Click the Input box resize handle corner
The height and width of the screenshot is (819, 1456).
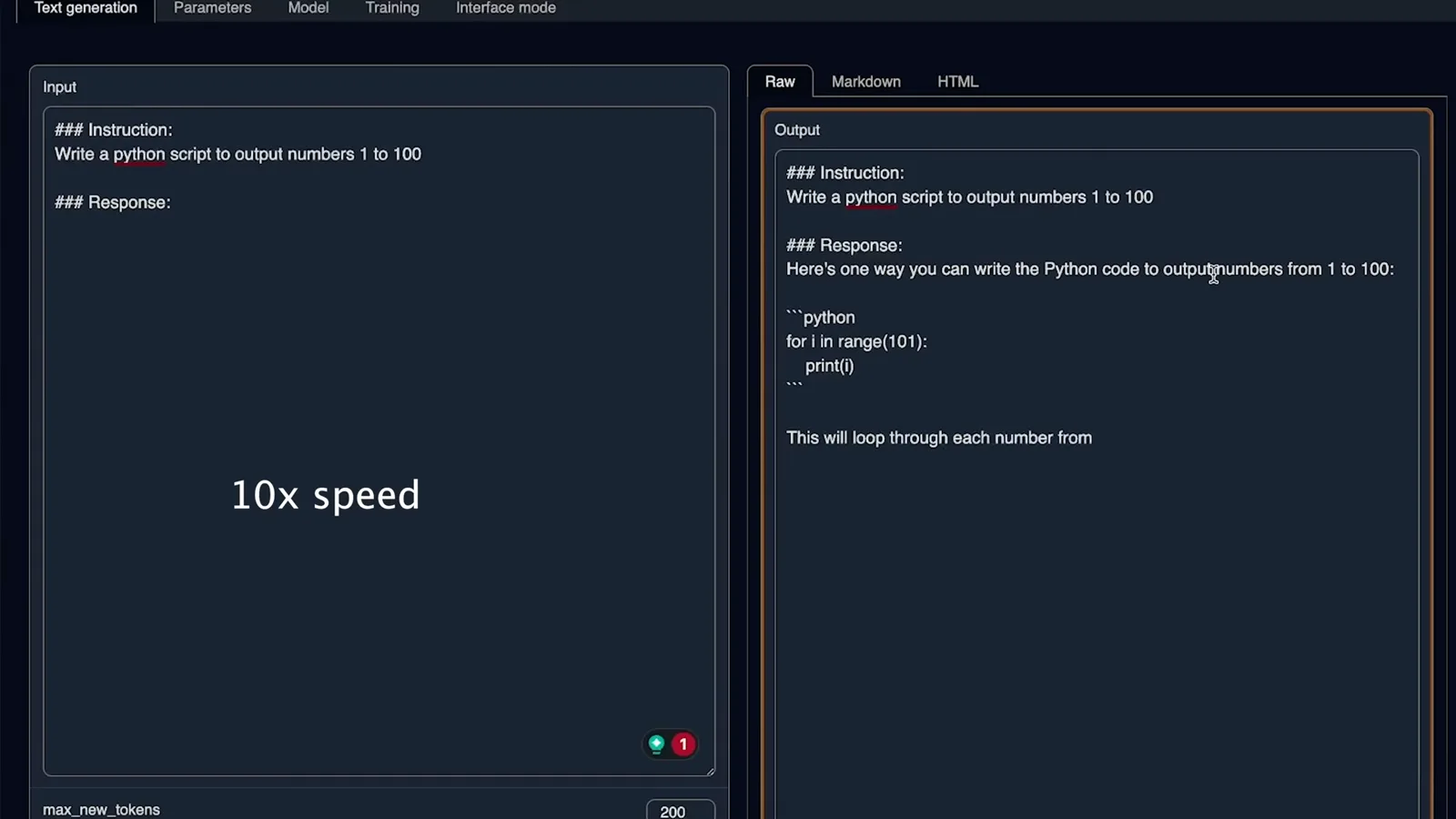[x=709, y=771]
